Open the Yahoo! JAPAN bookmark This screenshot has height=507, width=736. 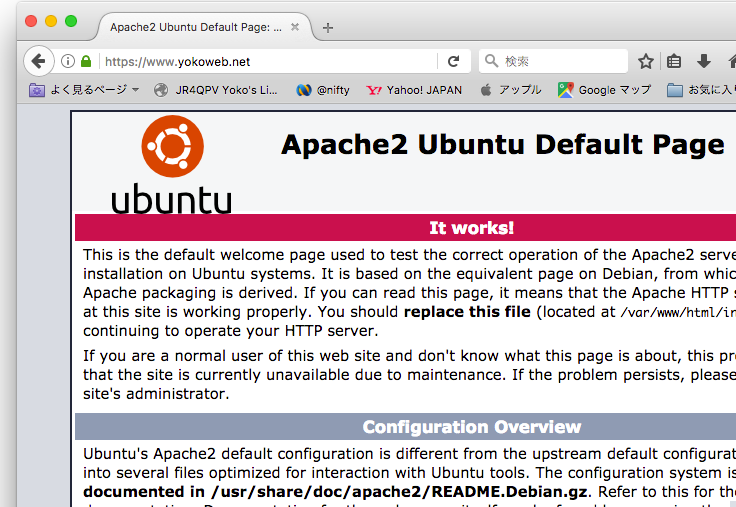414,90
